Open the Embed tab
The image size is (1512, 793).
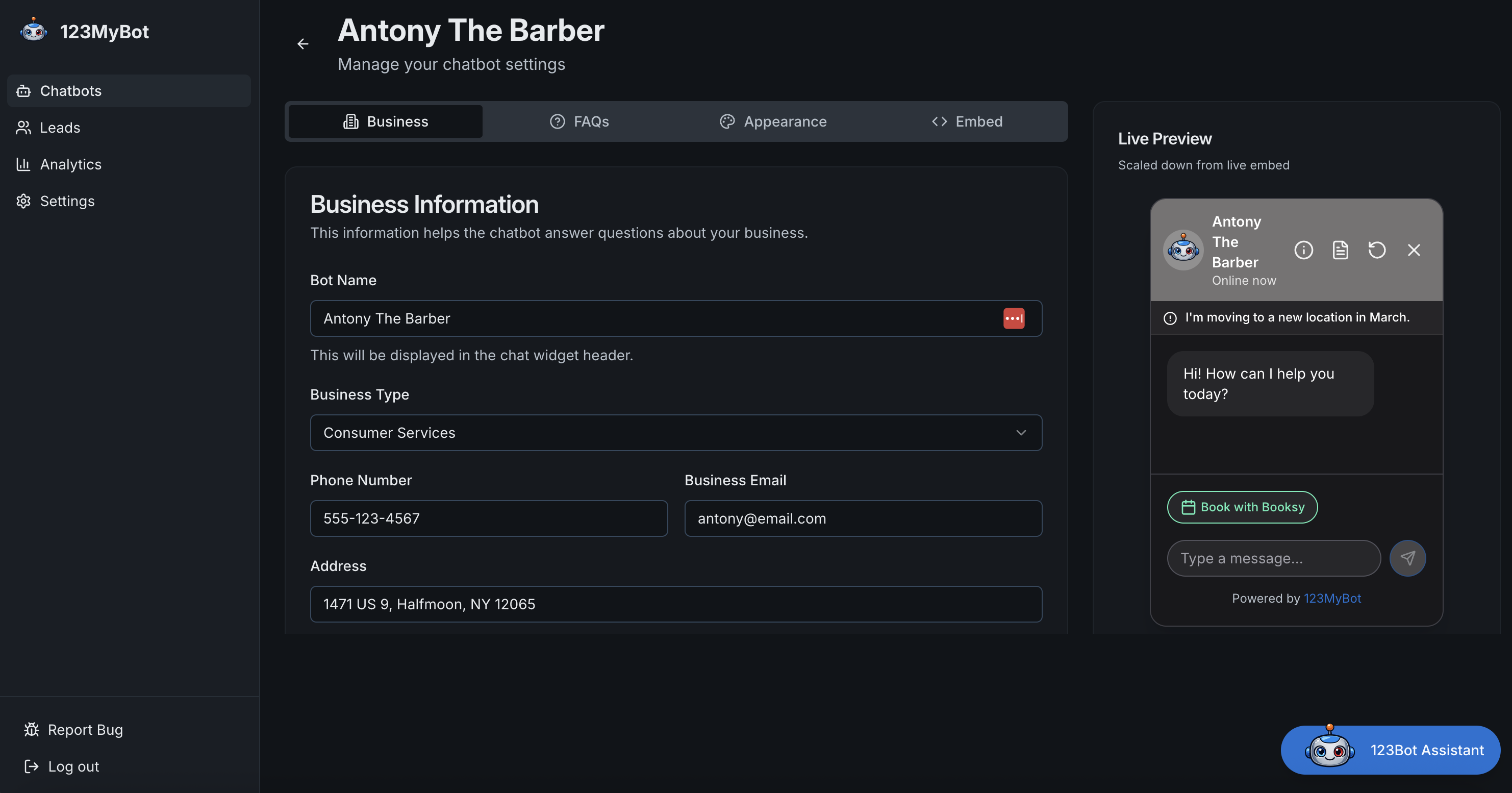(x=967, y=121)
